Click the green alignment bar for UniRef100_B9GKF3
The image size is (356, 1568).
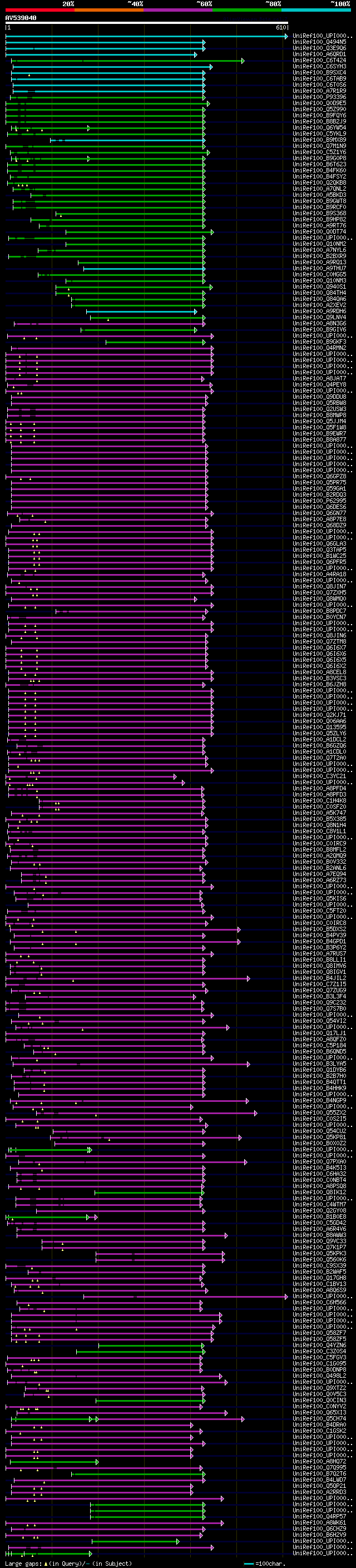[156, 342]
